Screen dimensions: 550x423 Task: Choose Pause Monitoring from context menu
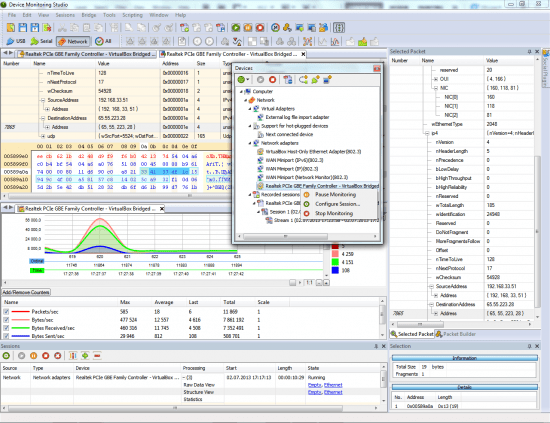(x=335, y=194)
